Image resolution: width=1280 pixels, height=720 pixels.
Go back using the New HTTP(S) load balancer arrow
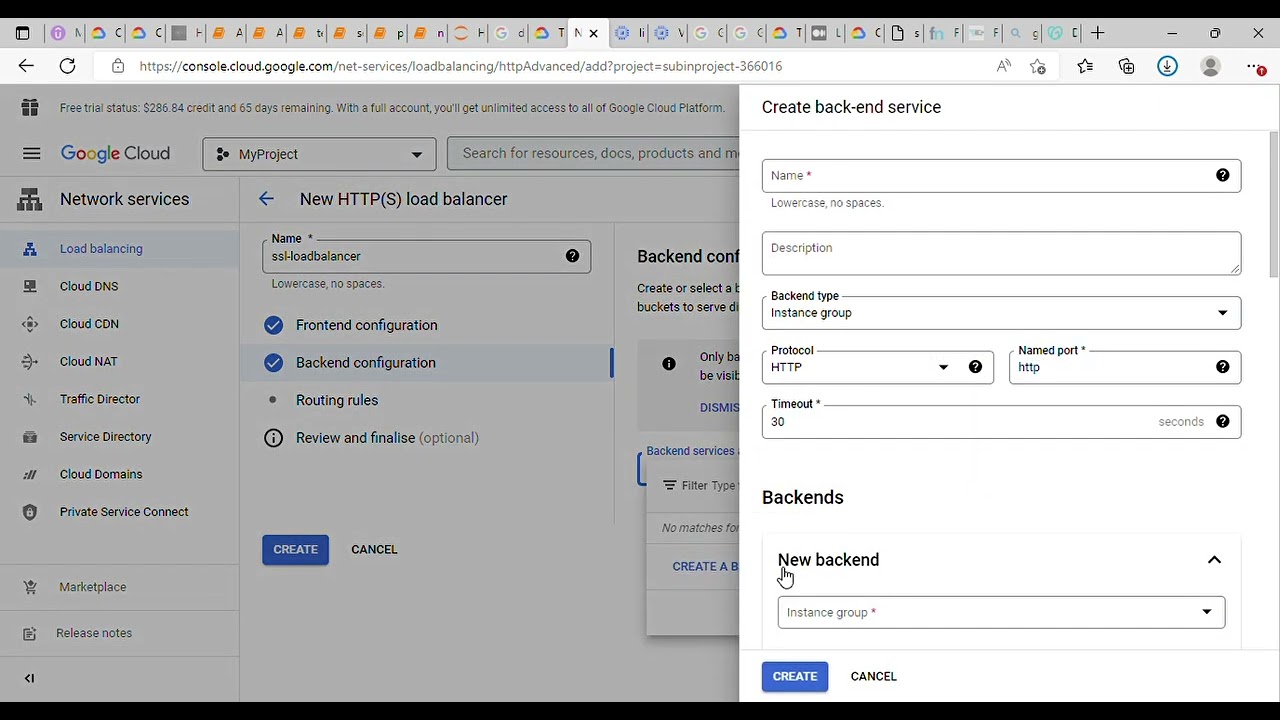[266, 199]
